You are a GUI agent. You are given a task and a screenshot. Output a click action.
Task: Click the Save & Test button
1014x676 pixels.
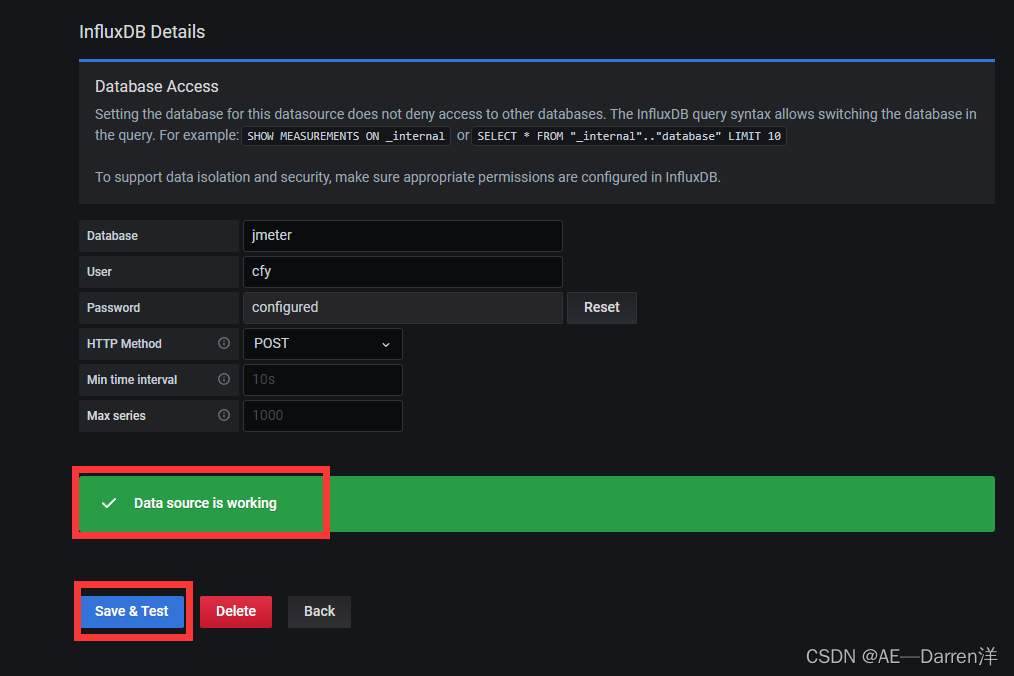coord(131,611)
